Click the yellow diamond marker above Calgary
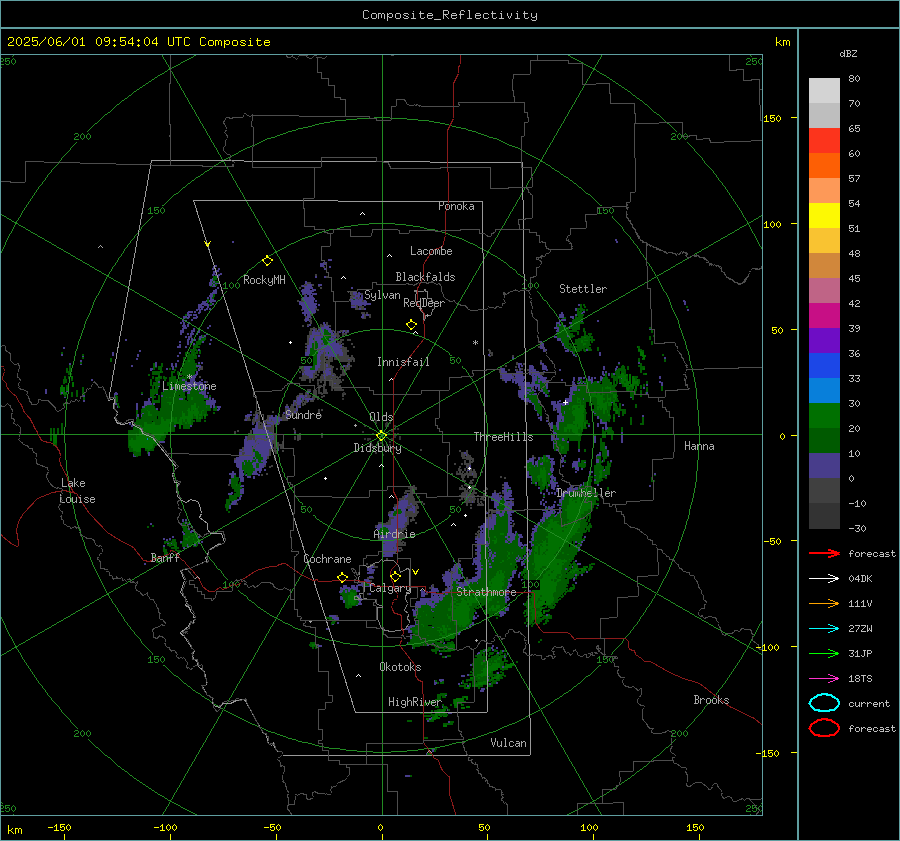Viewport: 900px width, 841px height. (x=395, y=576)
